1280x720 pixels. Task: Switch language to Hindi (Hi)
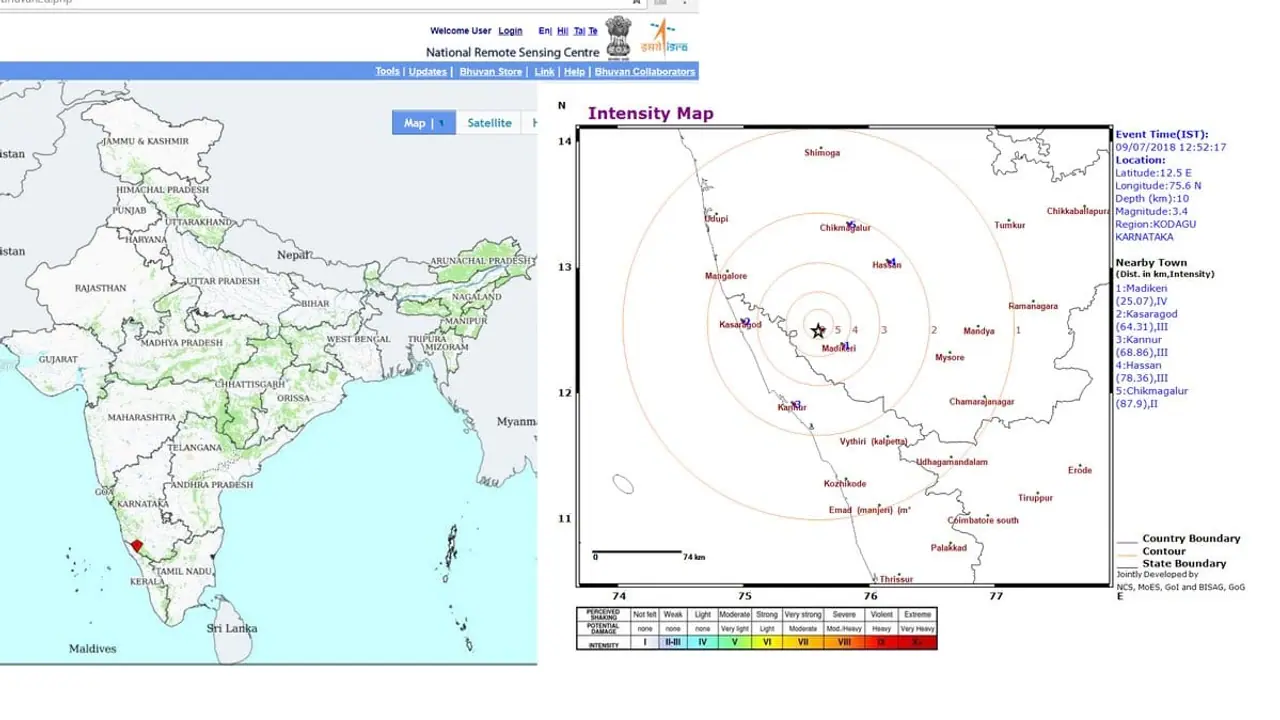[x=562, y=31]
